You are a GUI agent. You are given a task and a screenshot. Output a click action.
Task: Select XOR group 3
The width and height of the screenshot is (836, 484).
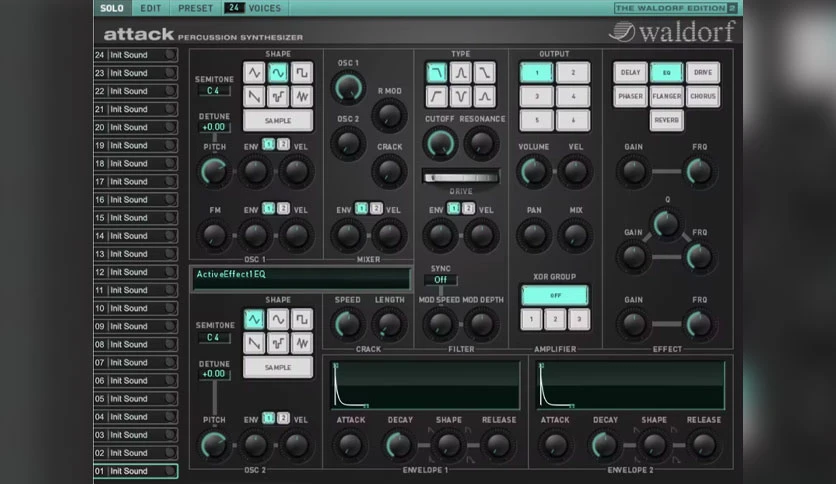coord(578,319)
